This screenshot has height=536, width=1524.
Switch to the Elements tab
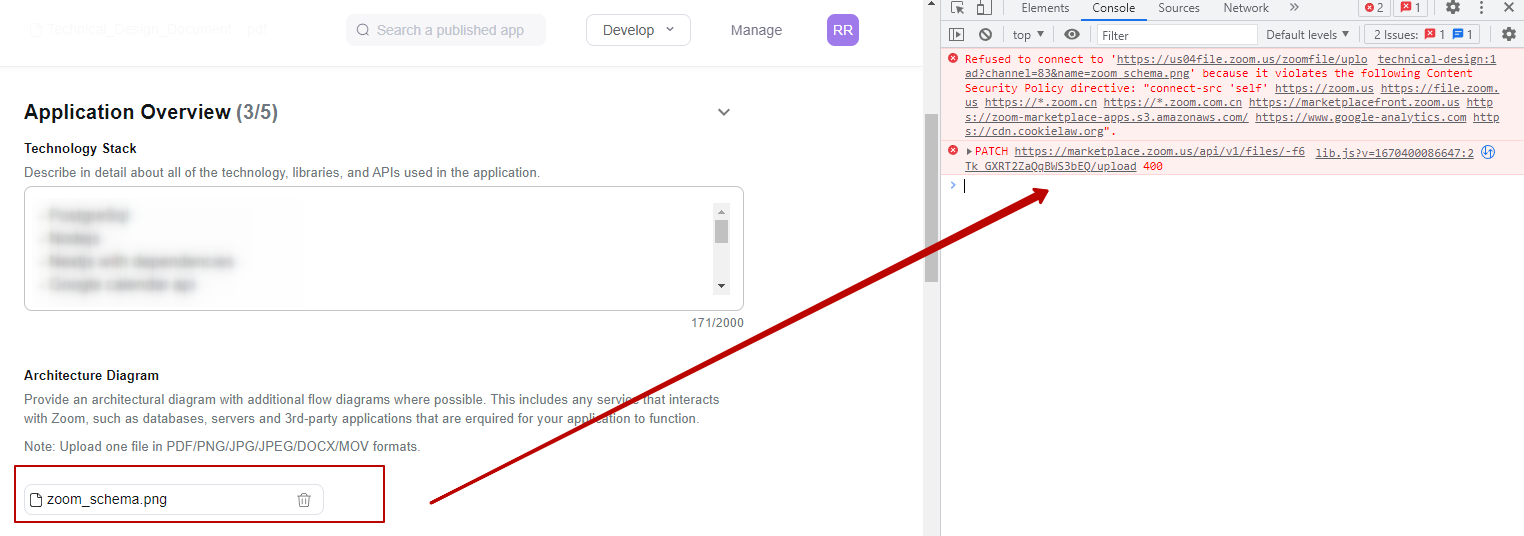pyautogui.click(x=1045, y=8)
